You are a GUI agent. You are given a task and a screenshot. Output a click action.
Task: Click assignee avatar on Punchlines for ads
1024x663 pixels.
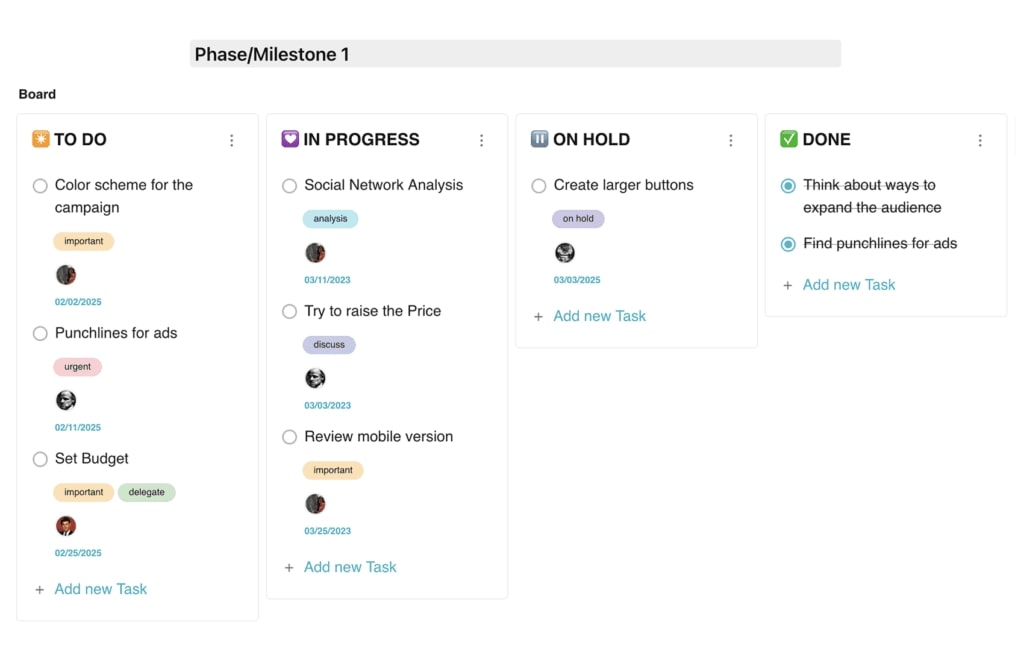66,400
